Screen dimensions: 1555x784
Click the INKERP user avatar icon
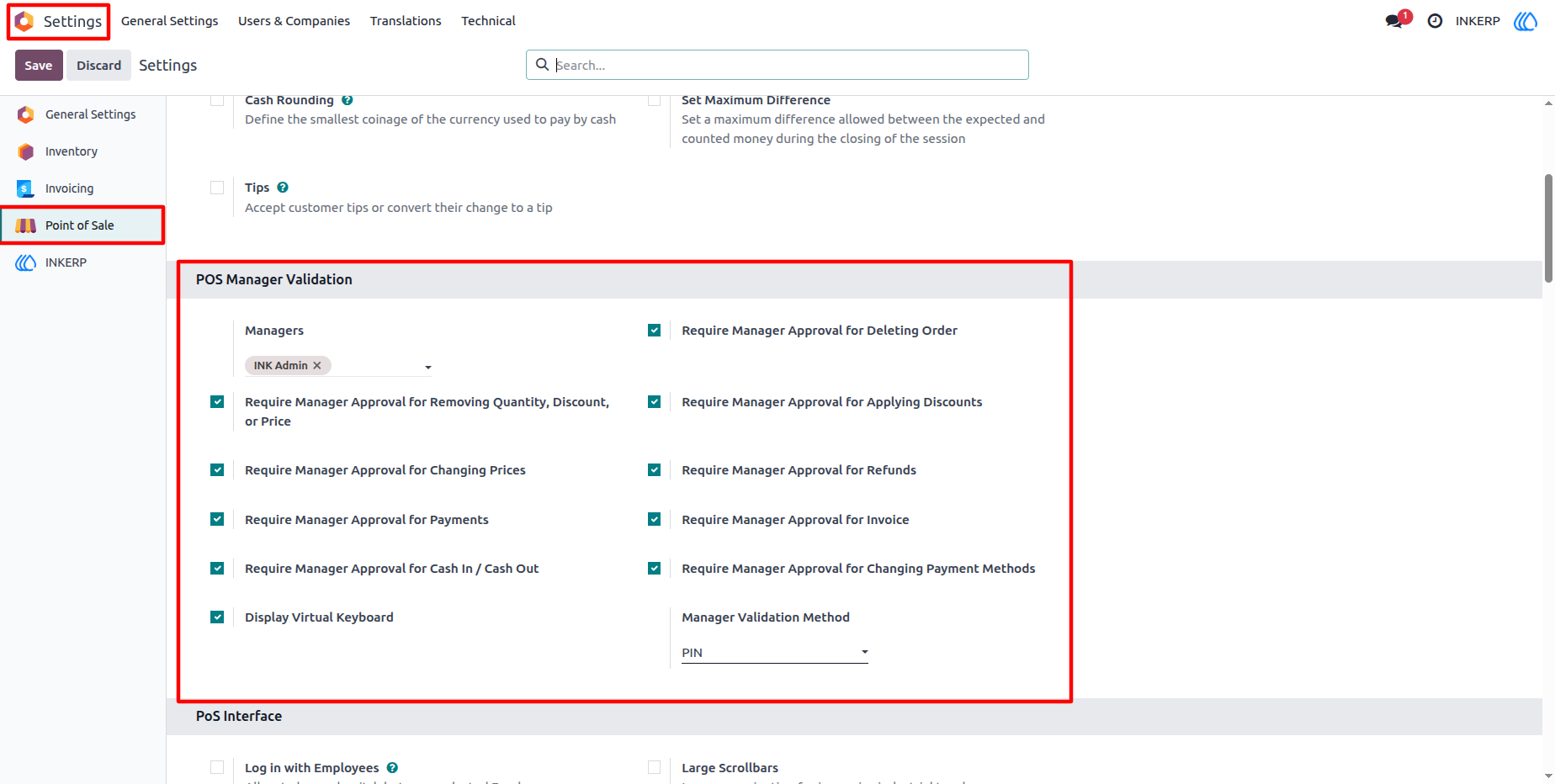tap(1526, 21)
